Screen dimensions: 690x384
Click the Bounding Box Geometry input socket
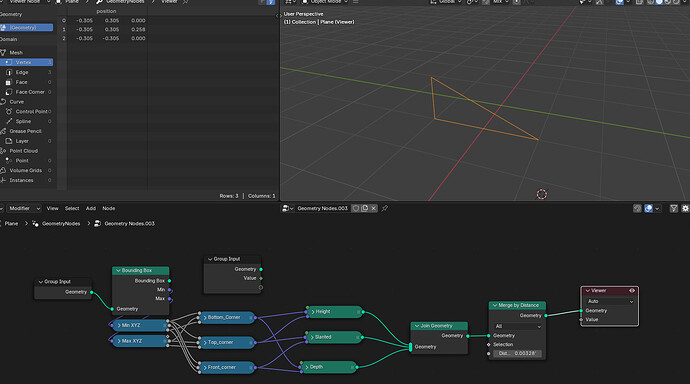point(112,309)
